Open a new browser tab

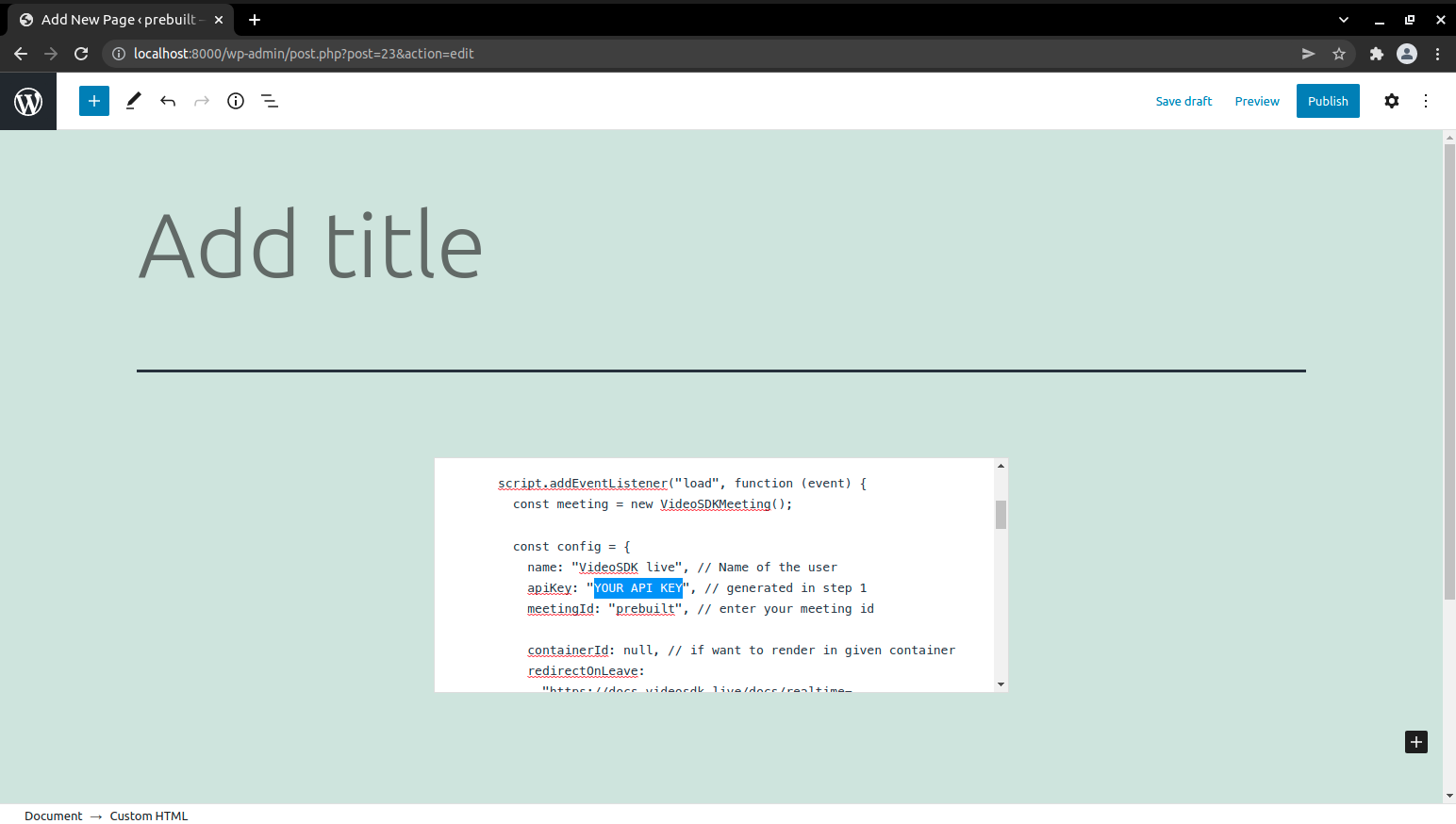point(255,19)
